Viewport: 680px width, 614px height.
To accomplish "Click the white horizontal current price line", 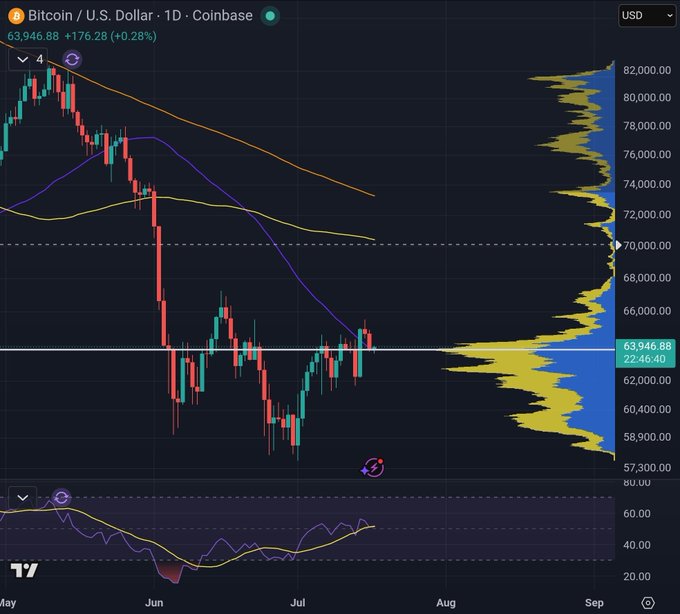I will click(x=307, y=349).
